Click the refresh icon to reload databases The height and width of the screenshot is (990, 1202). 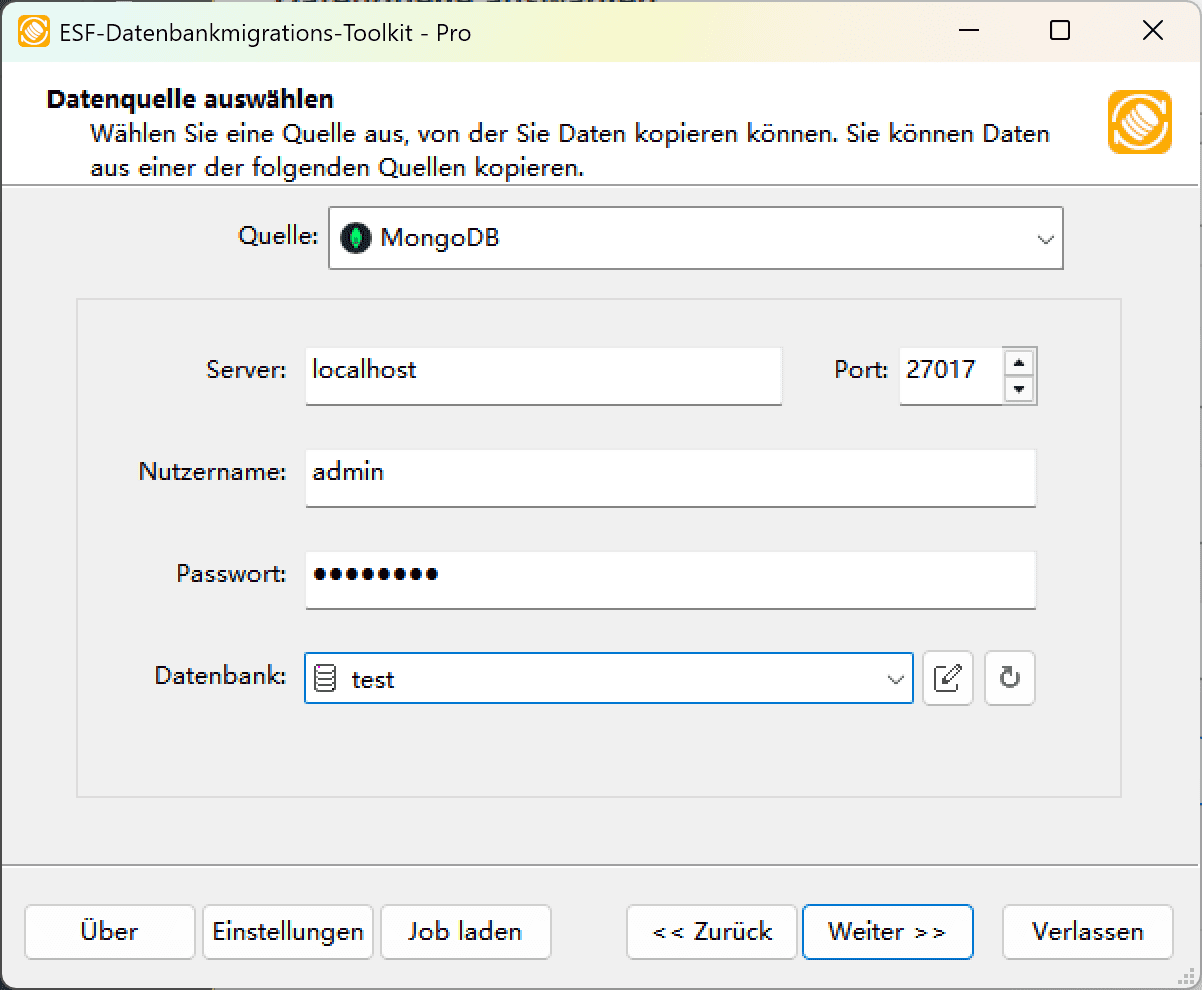tap(1009, 678)
